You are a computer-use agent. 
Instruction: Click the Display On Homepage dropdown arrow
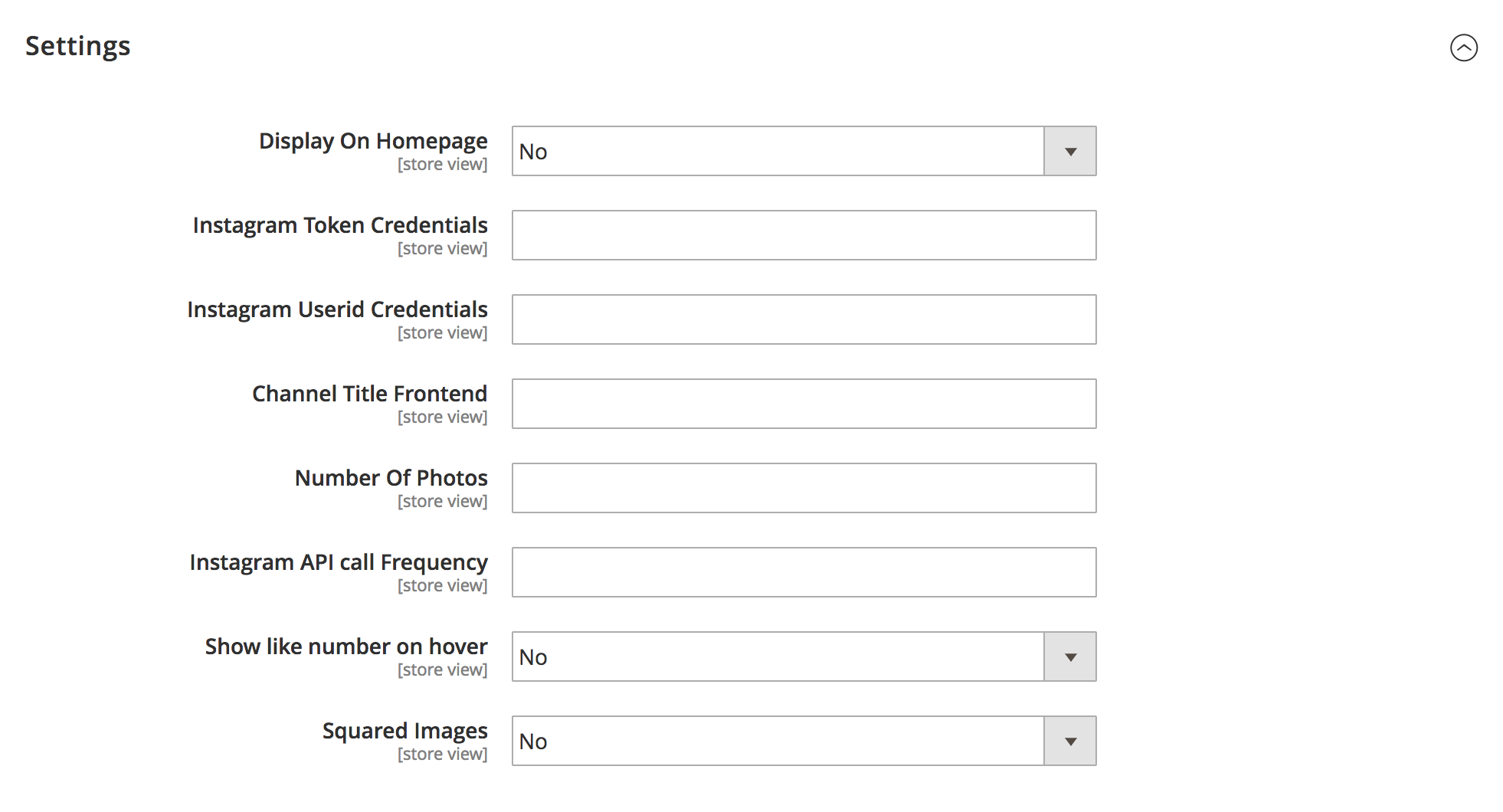tap(1070, 152)
